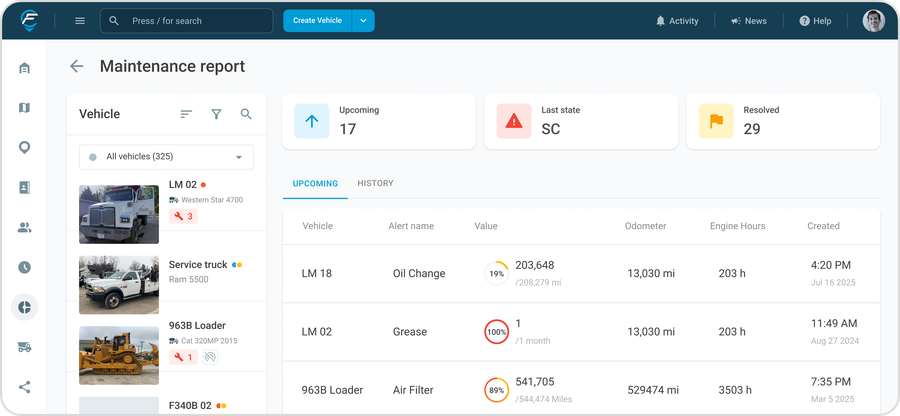Click the Resolved flag icon
The width and height of the screenshot is (900, 416).
pos(716,121)
